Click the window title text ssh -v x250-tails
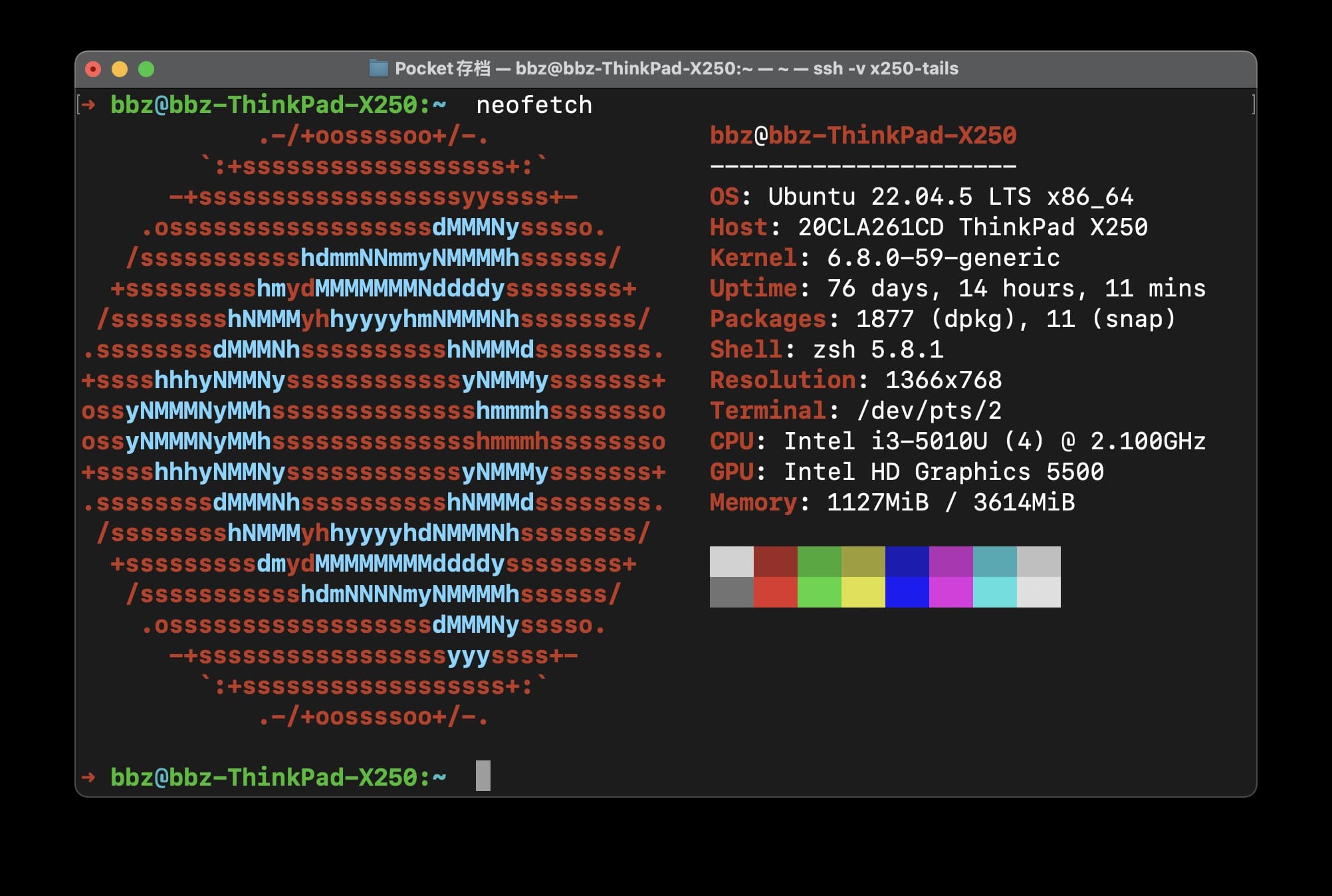The height and width of the screenshot is (896, 1332). tap(885, 68)
